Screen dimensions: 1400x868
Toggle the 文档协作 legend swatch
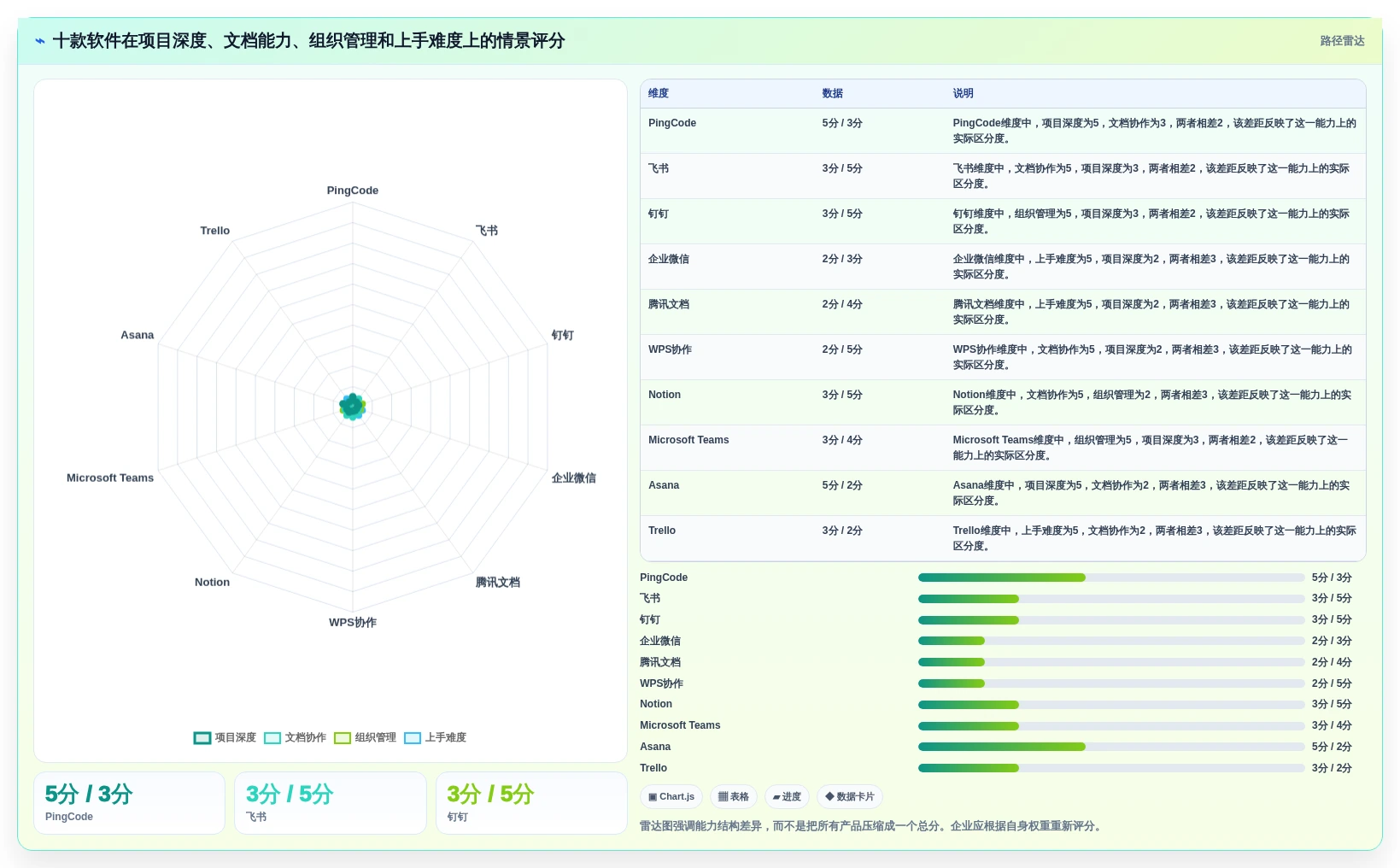[272, 738]
